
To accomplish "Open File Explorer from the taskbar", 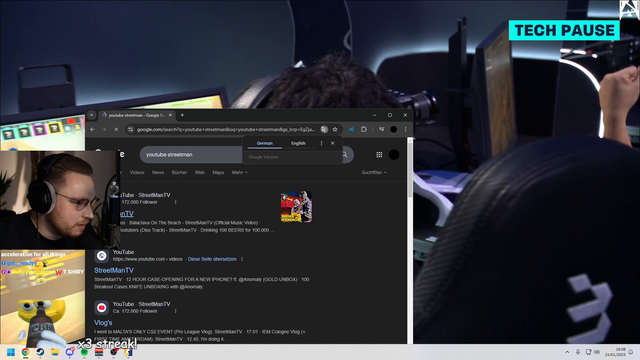I will [55, 352].
